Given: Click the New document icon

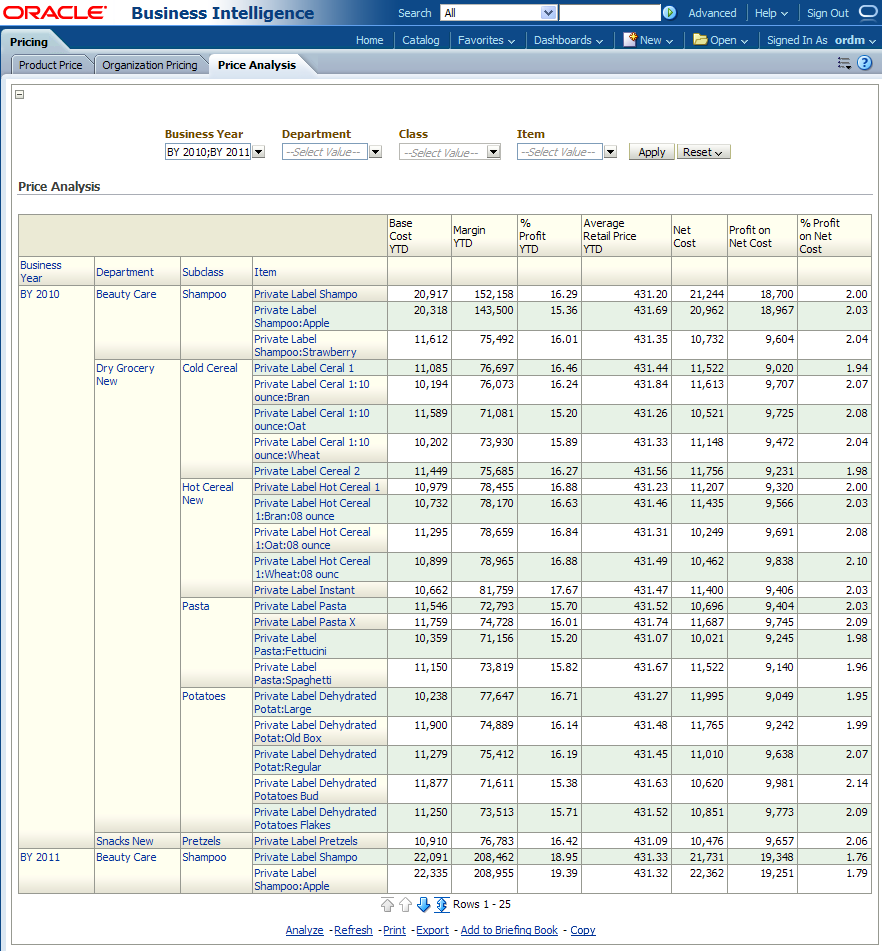Looking at the screenshot, I should click(630, 40).
